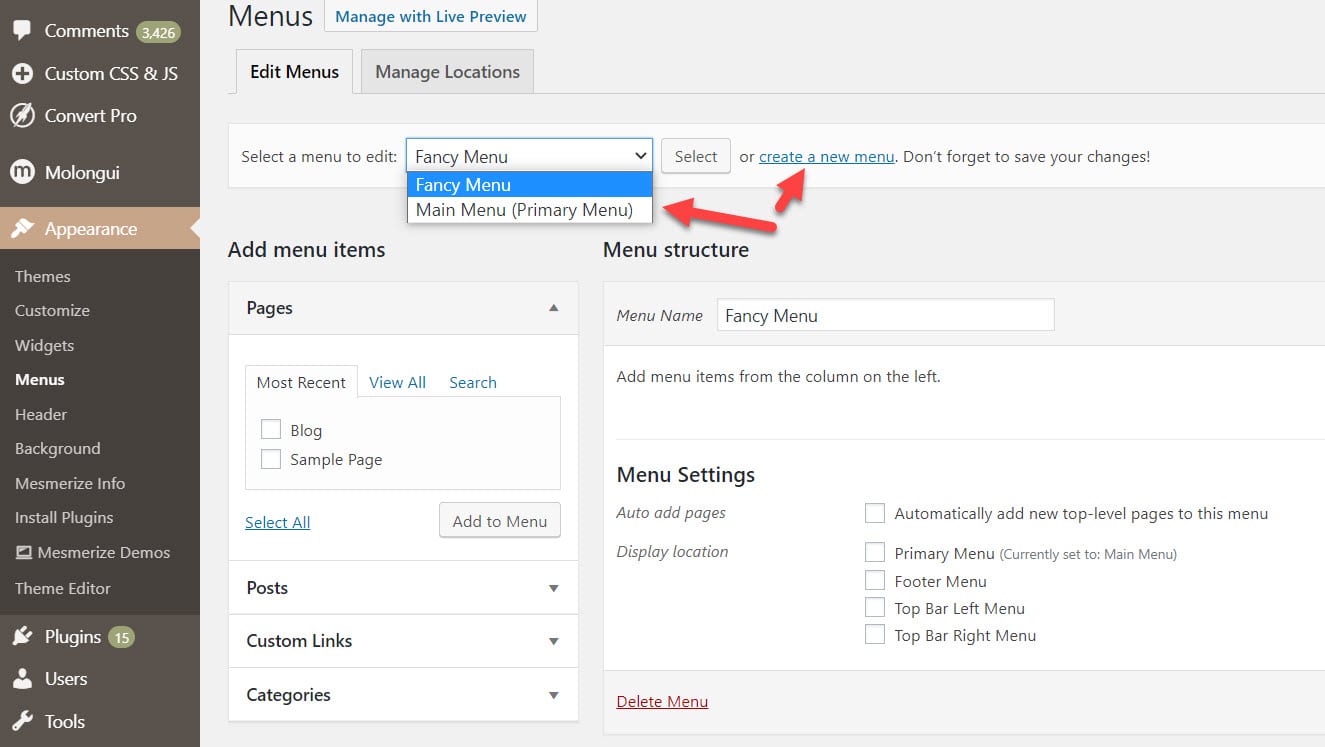Click the create a new menu link

[x=825, y=156]
